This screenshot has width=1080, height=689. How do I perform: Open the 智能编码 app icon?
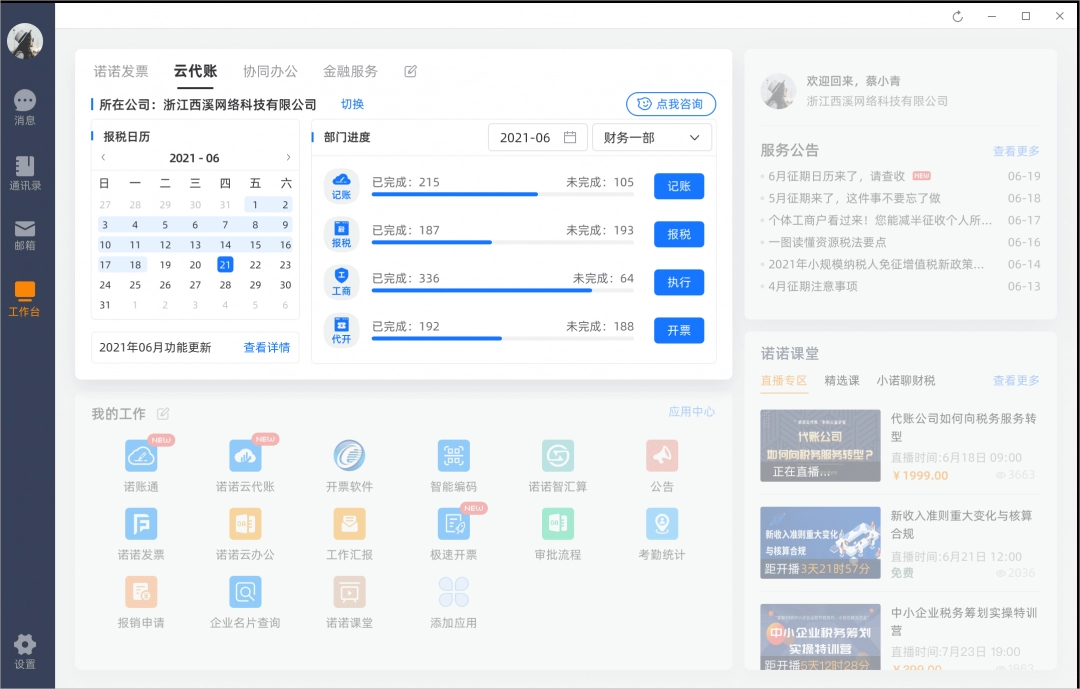pos(453,457)
